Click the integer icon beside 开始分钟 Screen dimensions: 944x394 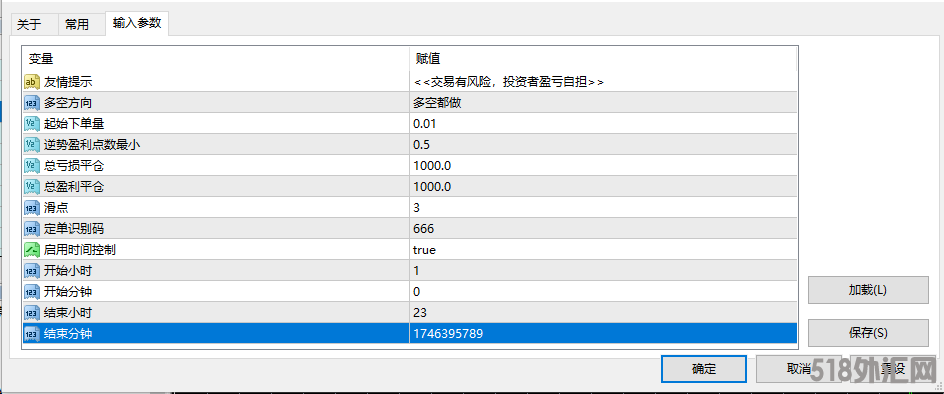click(32, 292)
